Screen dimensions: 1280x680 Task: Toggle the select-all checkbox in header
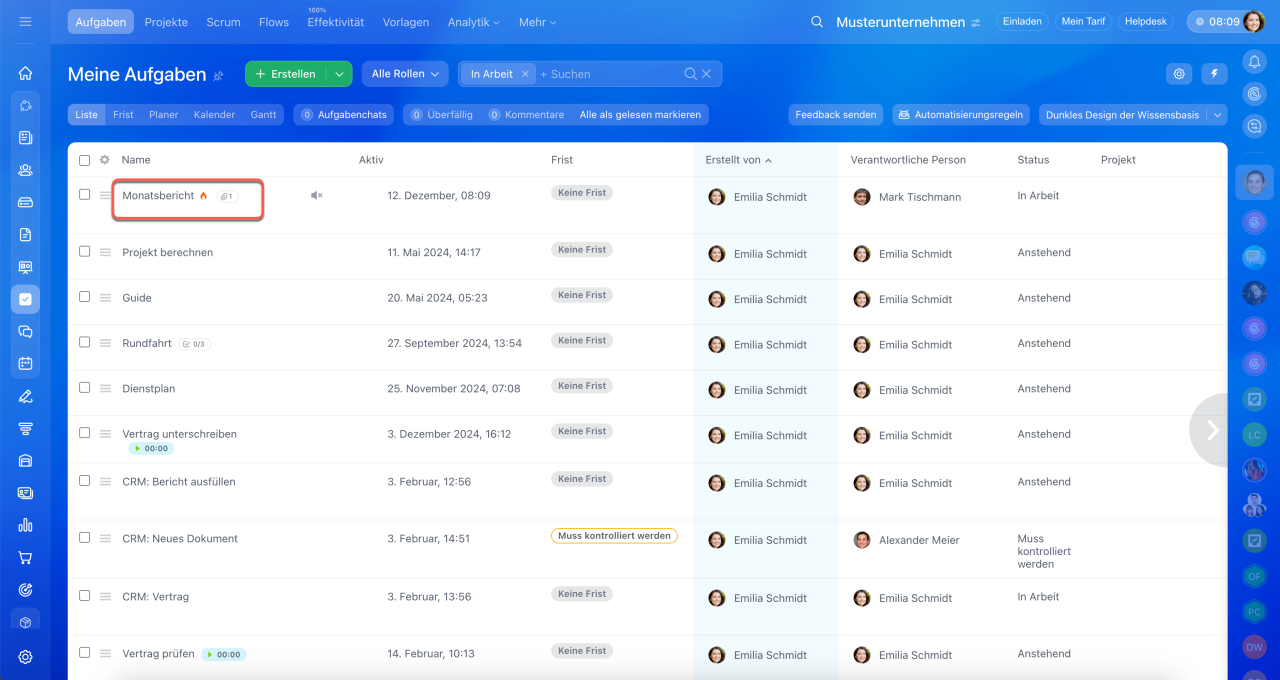(85, 160)
